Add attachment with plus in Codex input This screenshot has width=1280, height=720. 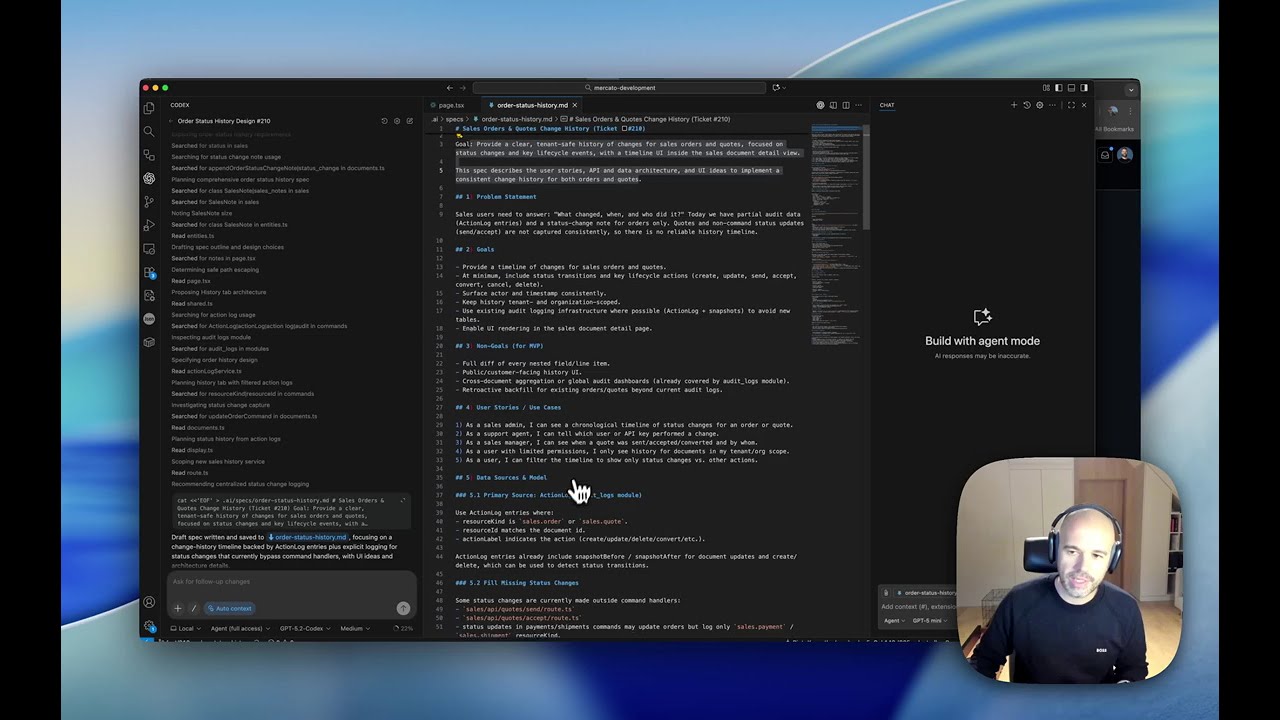[x=178, y=608]
